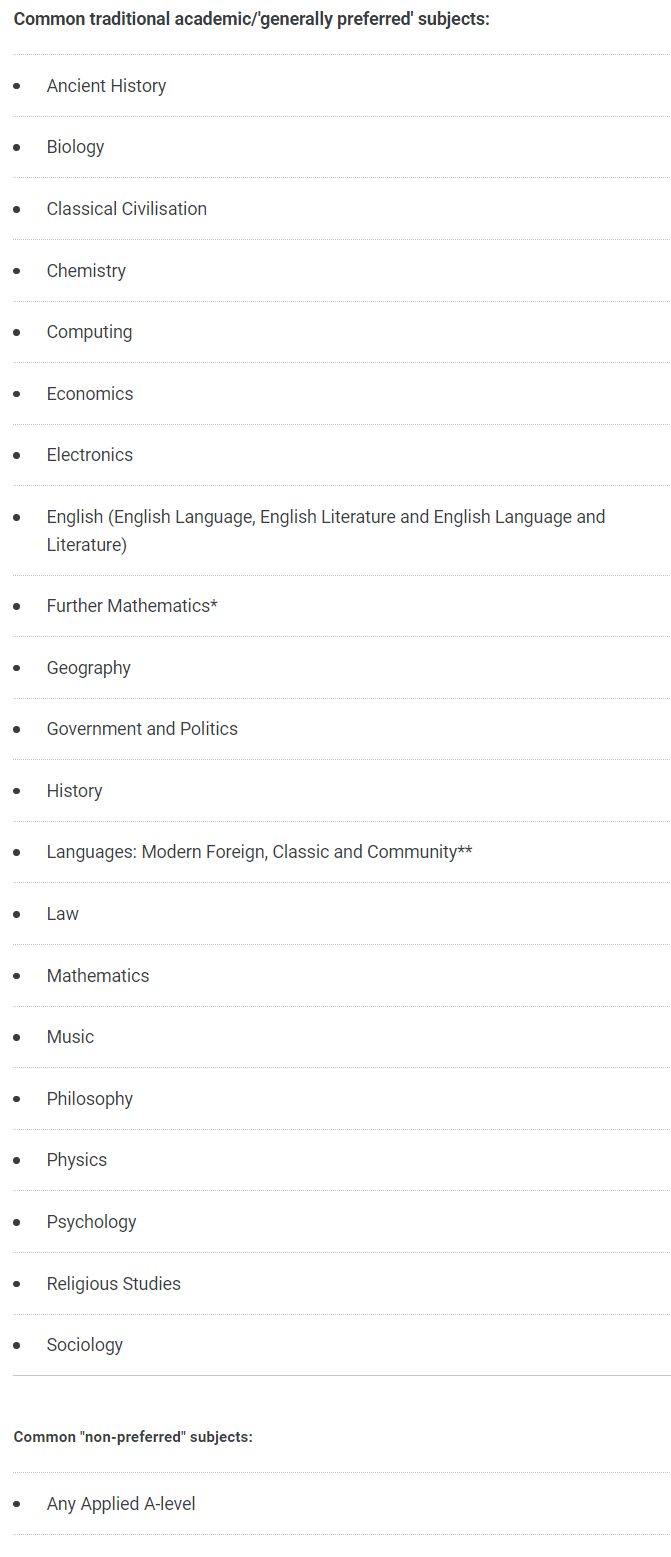Select the Psychology list item
Image resolution: width=671 pixels, height=1557 pixels.
91,1222
